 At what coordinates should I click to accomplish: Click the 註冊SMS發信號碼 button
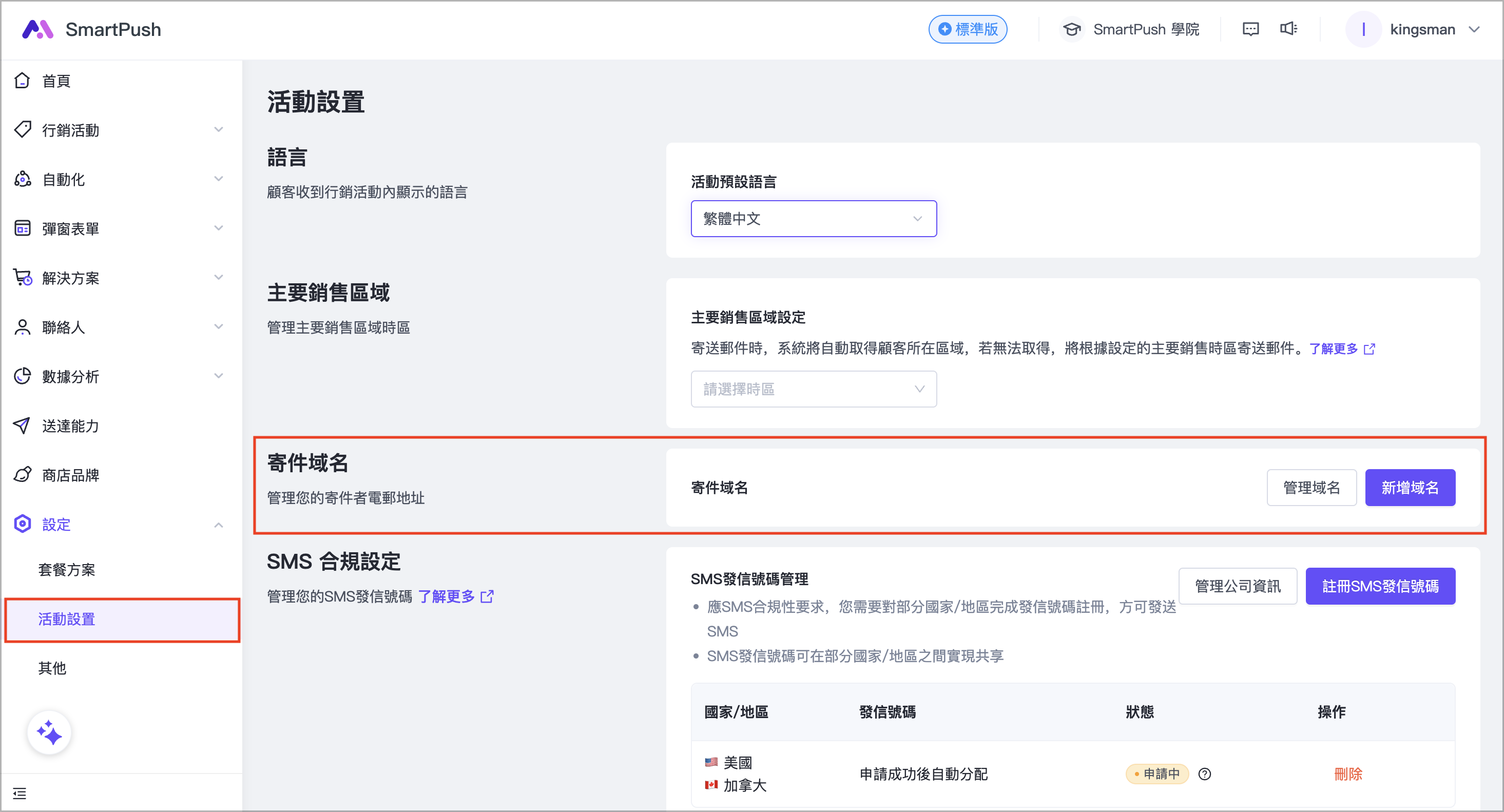(x=1380, y=586)
